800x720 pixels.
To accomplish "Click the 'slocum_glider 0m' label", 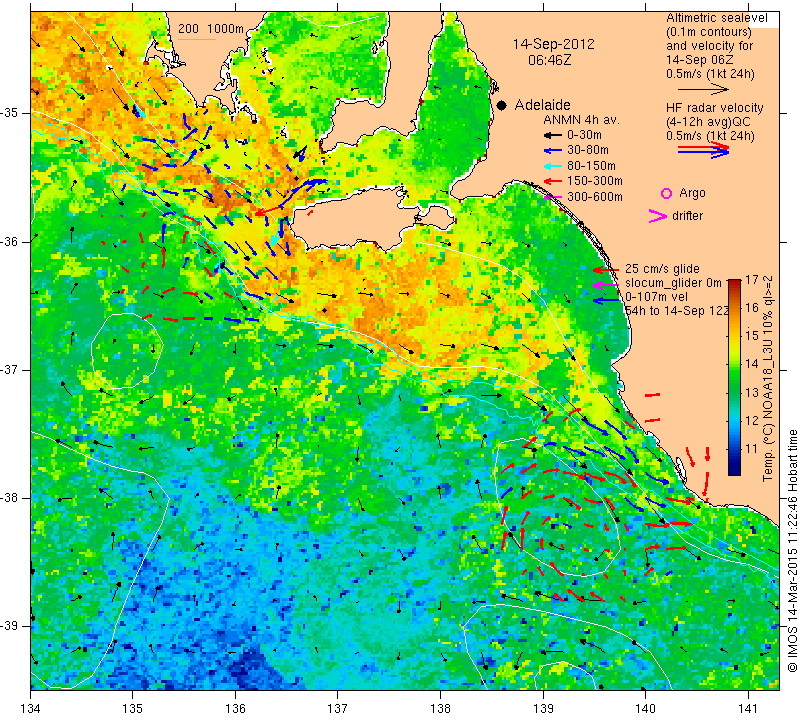I will pos(673,283).
